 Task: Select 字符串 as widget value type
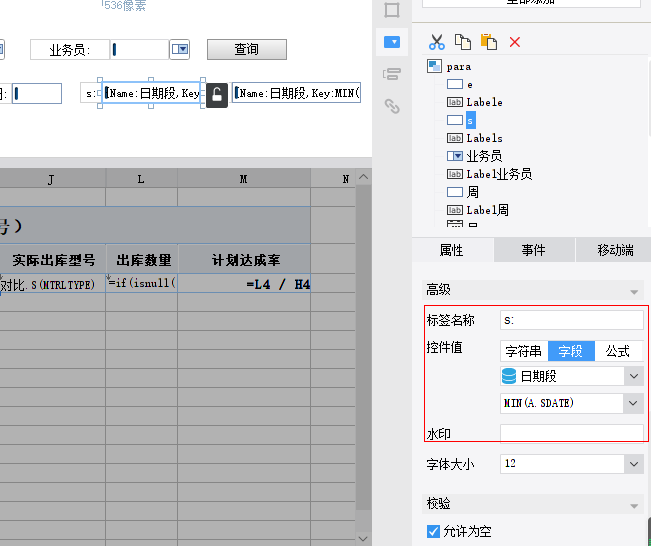point(523,351)
